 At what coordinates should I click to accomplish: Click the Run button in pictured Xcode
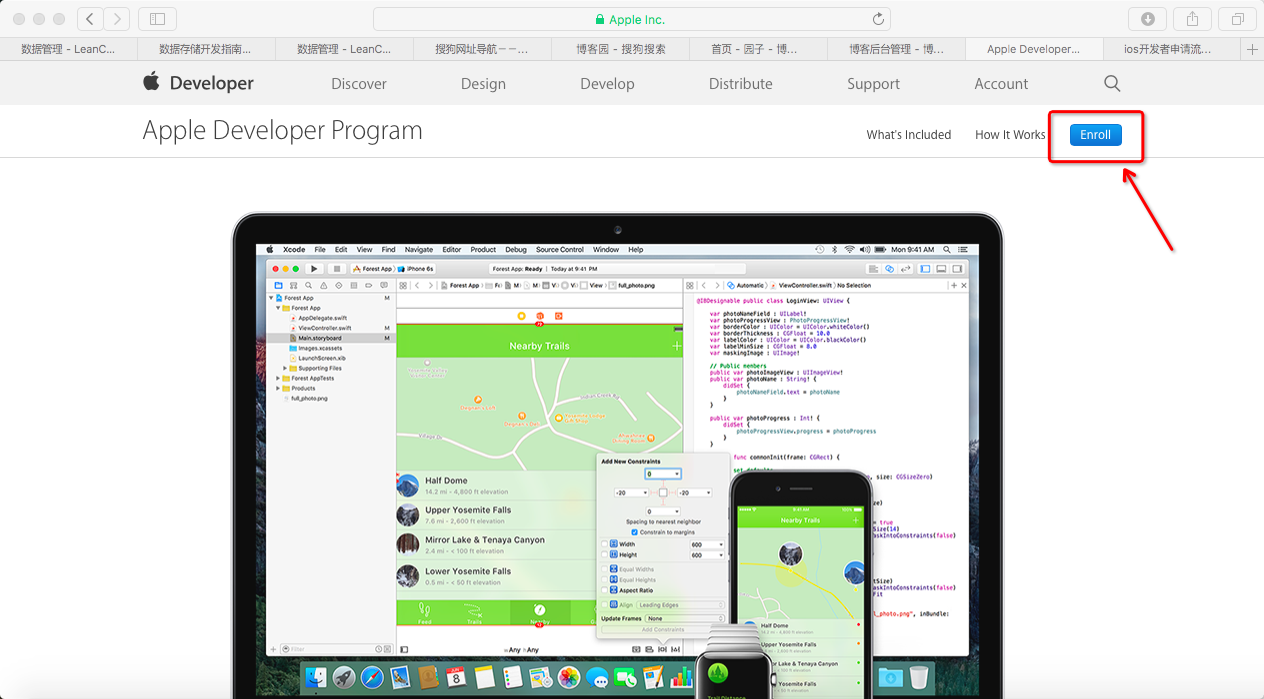(x=314, y=268)
